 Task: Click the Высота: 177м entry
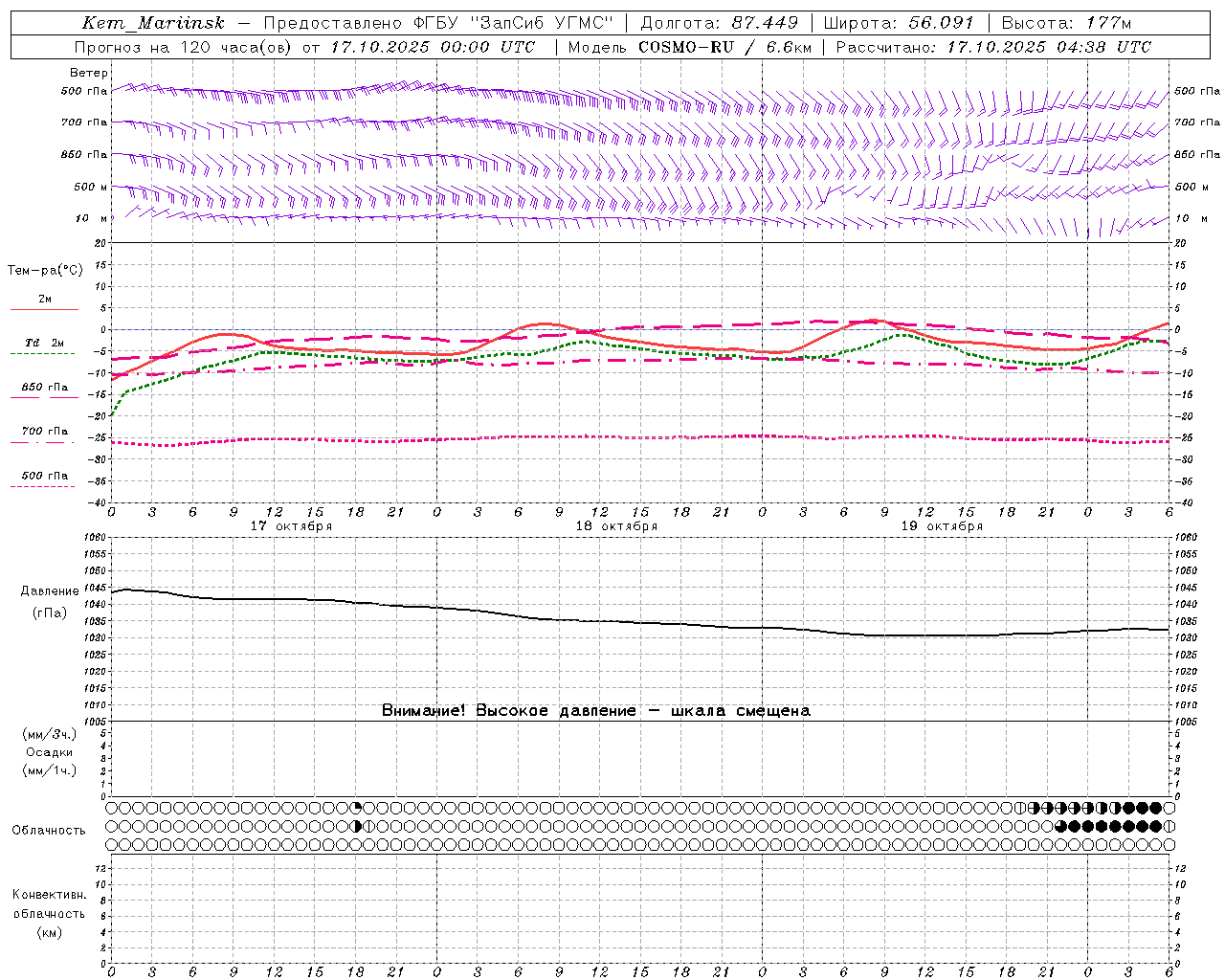click(x=1066, y=23)
